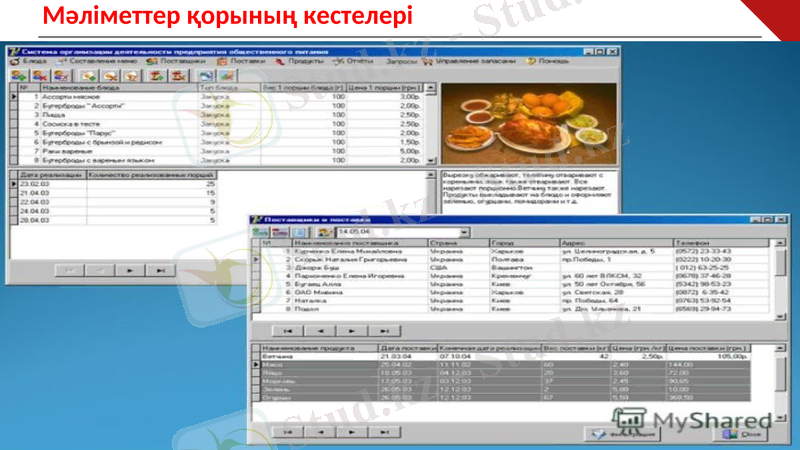Click the deliveries table scroll-up arrow
The height and width of the screenshot is (450, 800).
780,348
